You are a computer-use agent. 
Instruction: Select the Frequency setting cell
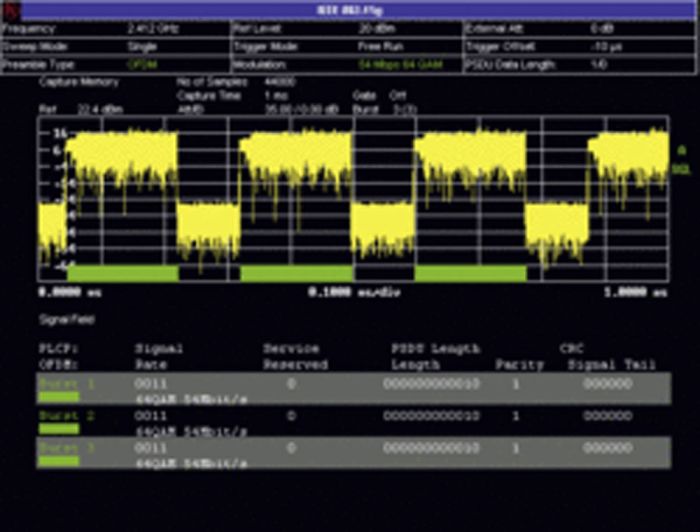tap(115, 29)
